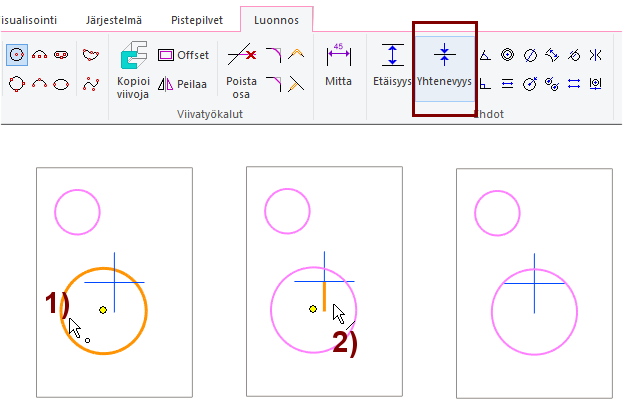623x412 pixels.
Task: Select the radius constraint icon
Action: [x=530, y=84]
